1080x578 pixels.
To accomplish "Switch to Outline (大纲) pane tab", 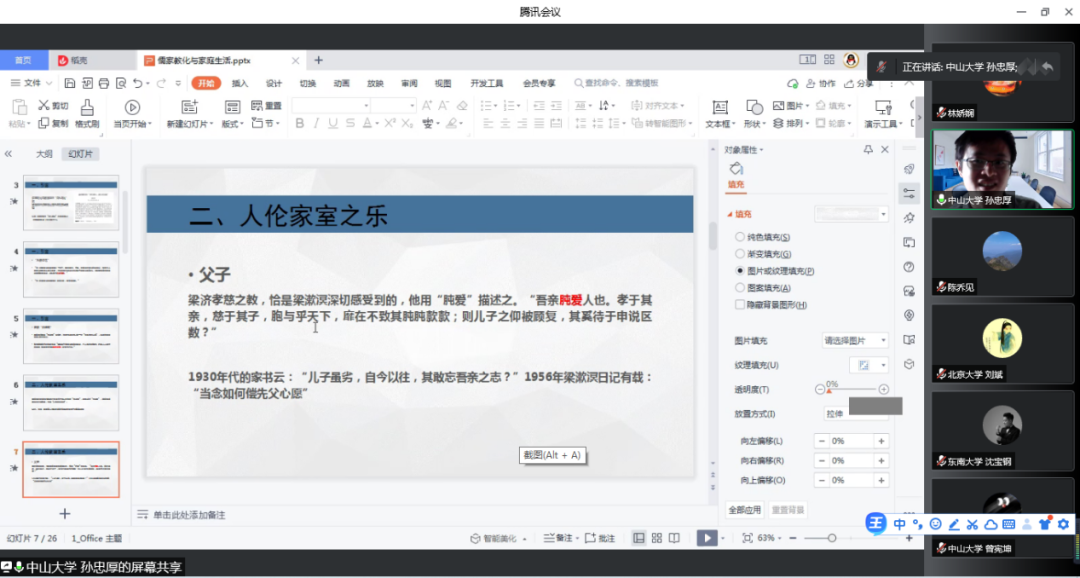I will (44, 154).
